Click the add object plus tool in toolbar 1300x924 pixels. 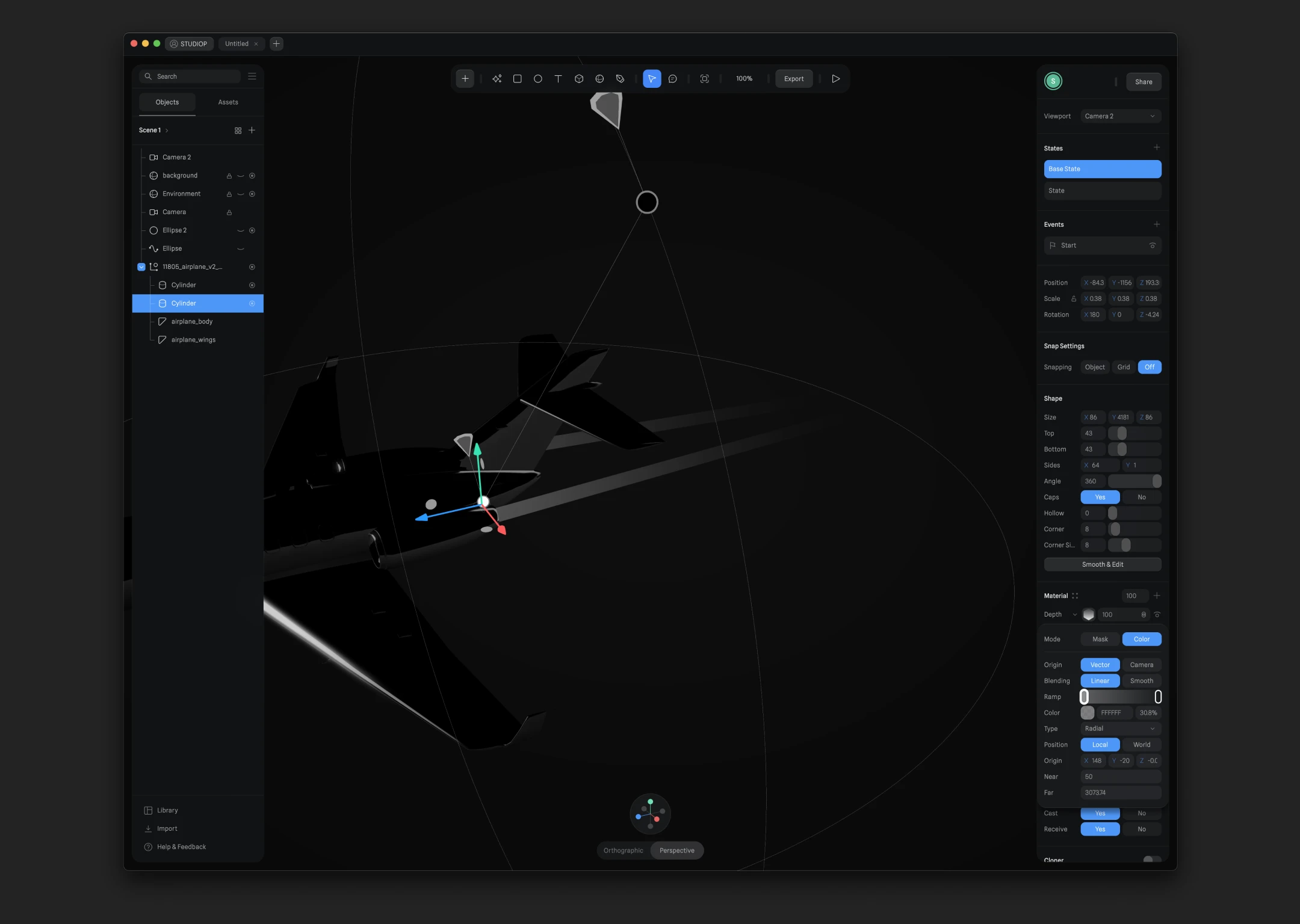click(465, 79)
